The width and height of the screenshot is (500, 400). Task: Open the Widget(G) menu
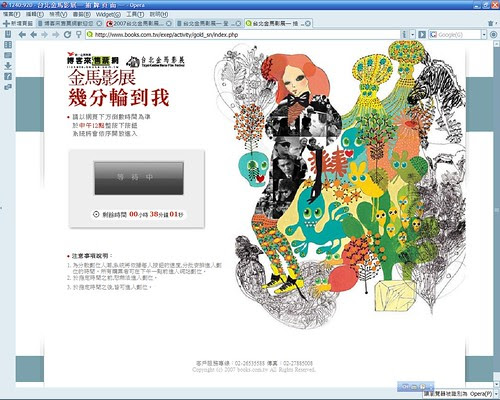tap(108, 14)
